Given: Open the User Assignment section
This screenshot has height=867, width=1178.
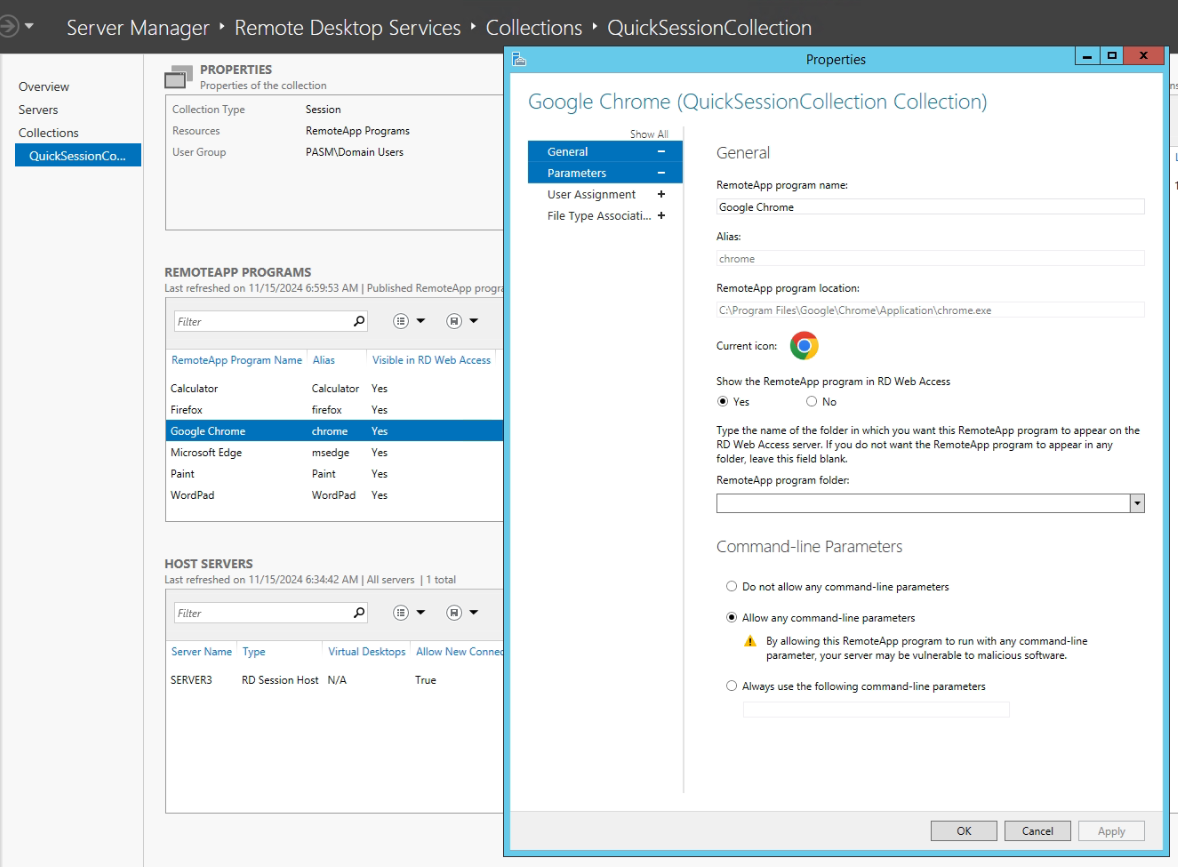Looking at the screenshot, I should [606, 195].
